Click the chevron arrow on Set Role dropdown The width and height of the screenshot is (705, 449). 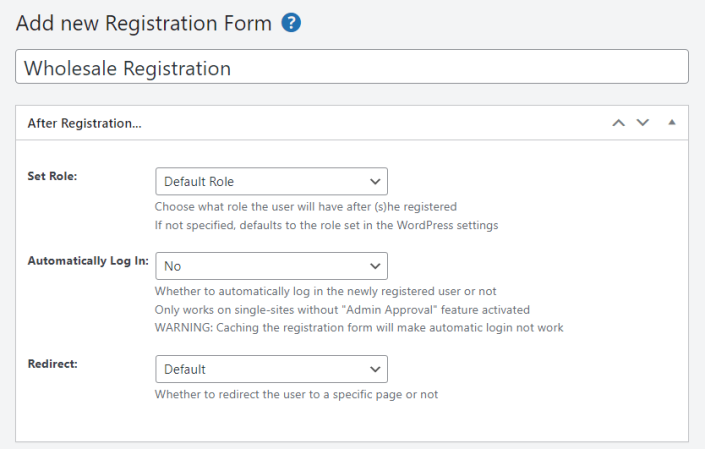point(375,182)
